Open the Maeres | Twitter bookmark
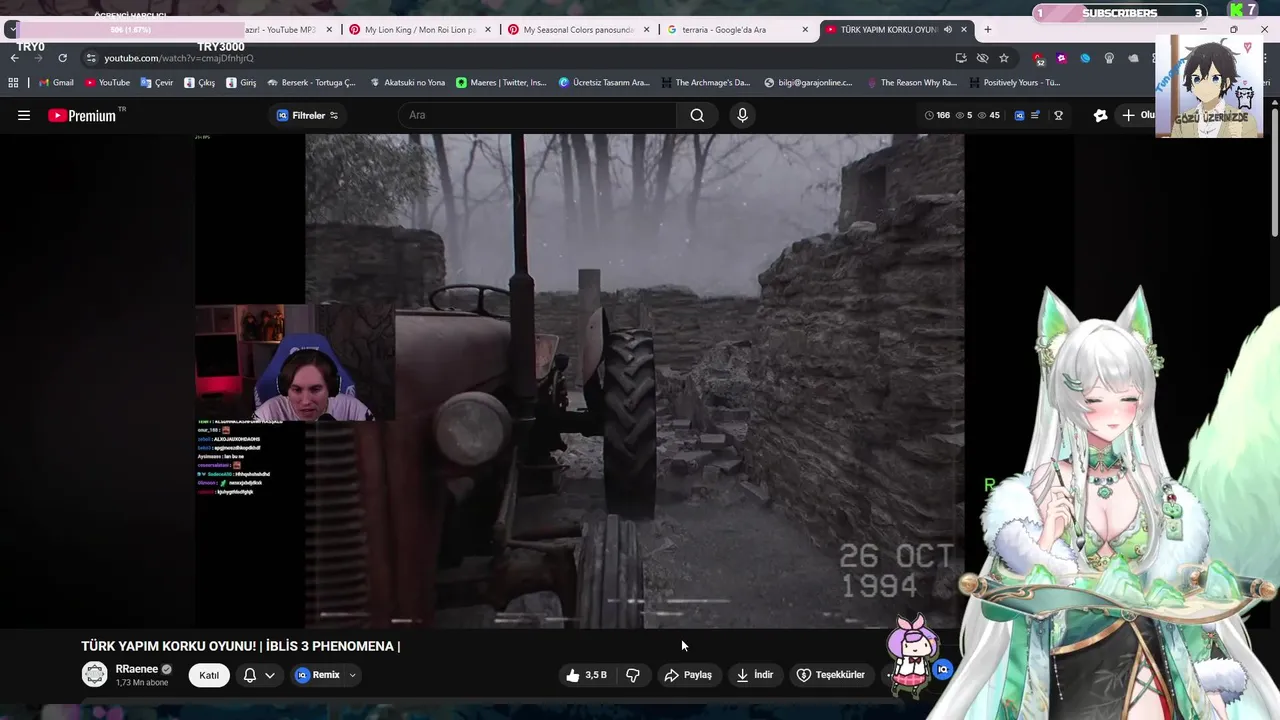 [x=502, y=83]
